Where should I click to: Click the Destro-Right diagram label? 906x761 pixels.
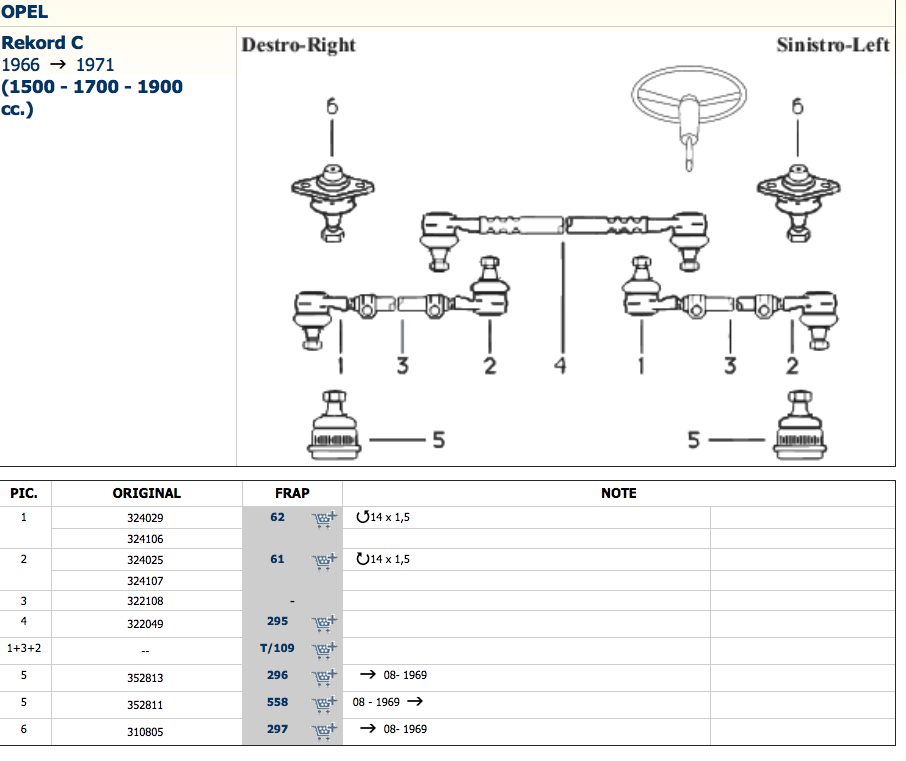[x=298, y=45]
